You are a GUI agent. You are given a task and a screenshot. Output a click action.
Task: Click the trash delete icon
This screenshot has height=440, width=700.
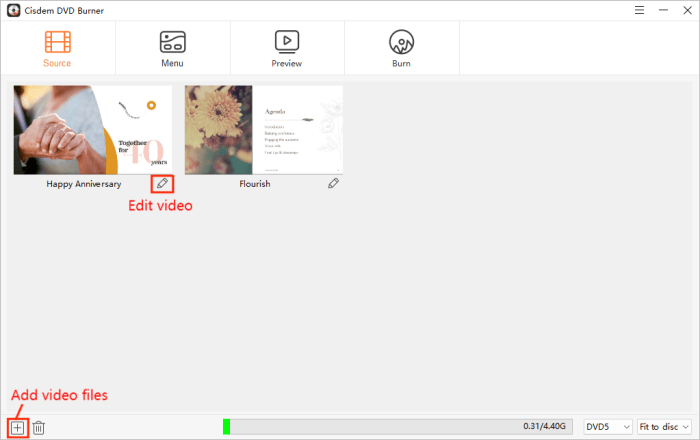(x=39, y=427)
